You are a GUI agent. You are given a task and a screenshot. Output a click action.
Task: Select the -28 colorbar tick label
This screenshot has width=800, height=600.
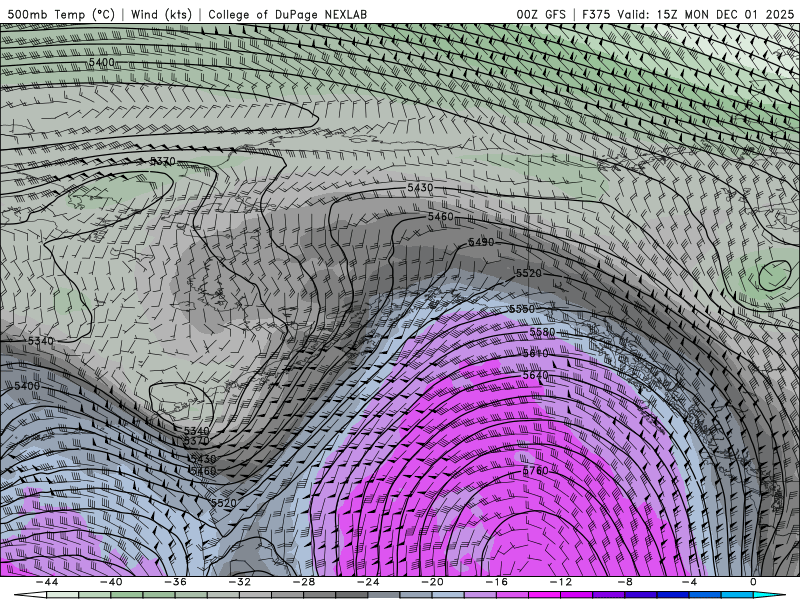304,582
